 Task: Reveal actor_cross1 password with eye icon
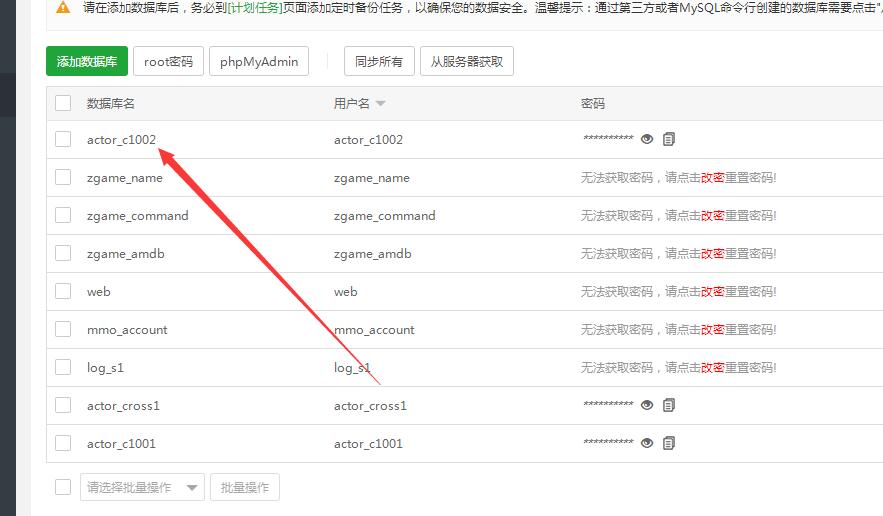(x=647, y=405)
